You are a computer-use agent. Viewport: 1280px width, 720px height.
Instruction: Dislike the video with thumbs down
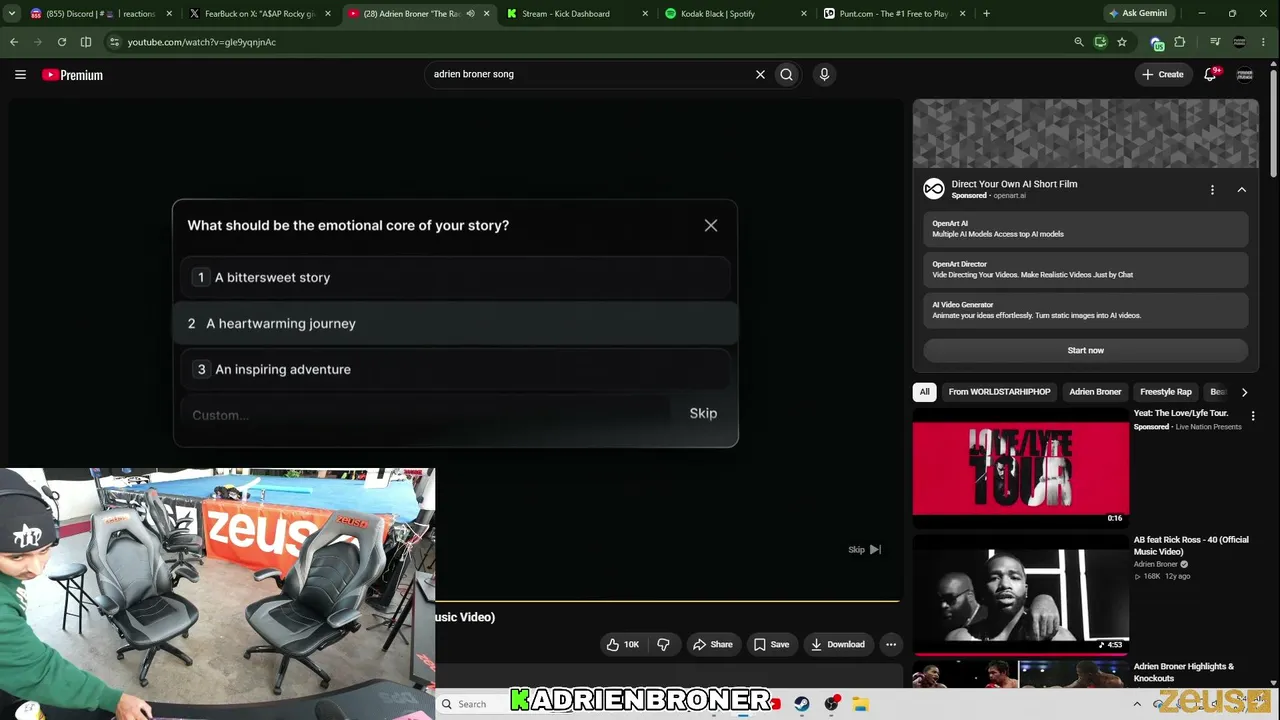[663, 645]
